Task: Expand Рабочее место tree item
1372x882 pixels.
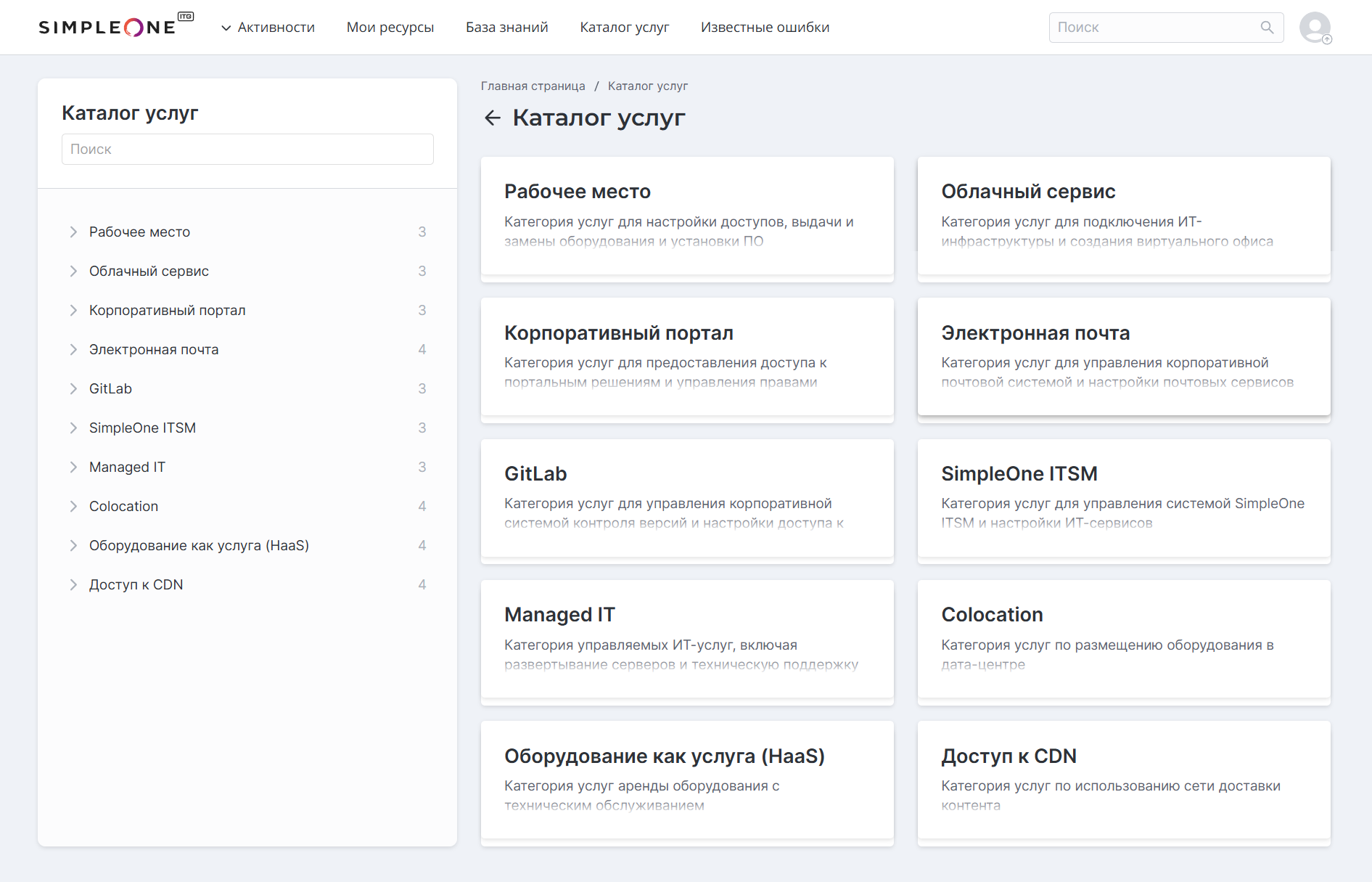Action: click(73, 232)
